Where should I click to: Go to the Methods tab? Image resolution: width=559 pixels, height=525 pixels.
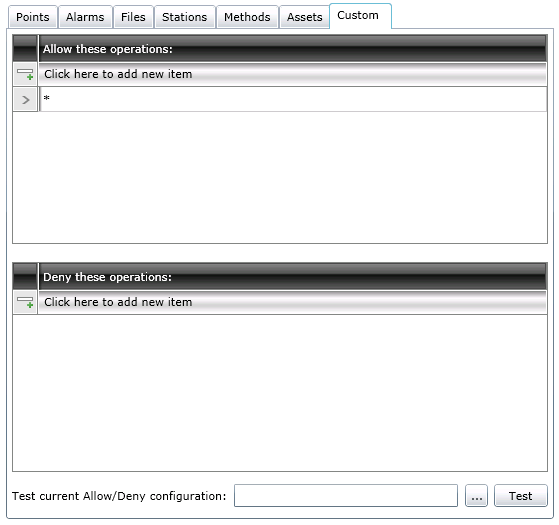coord(247,17)
